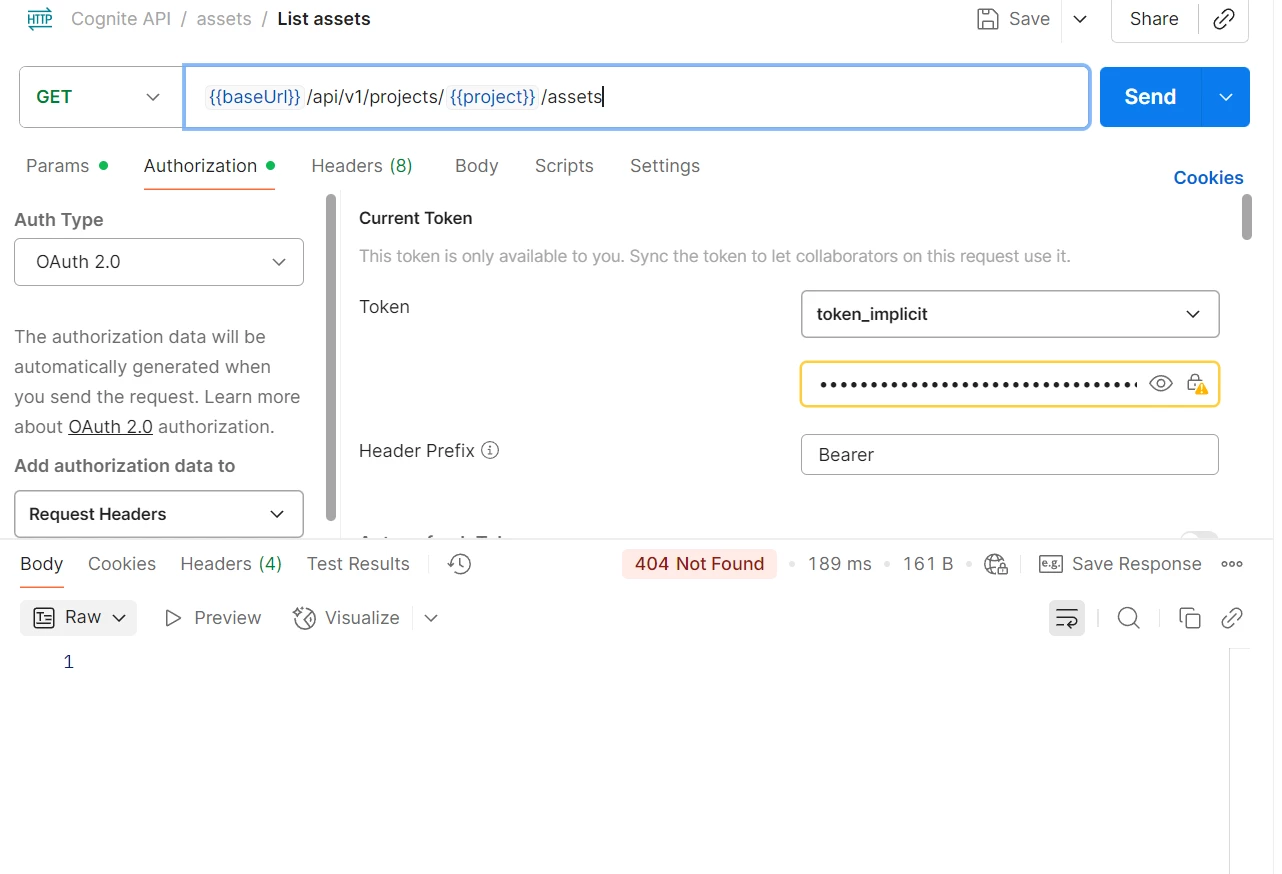
Task: Open the token_implicit token selector
Action: point(1010,314)
